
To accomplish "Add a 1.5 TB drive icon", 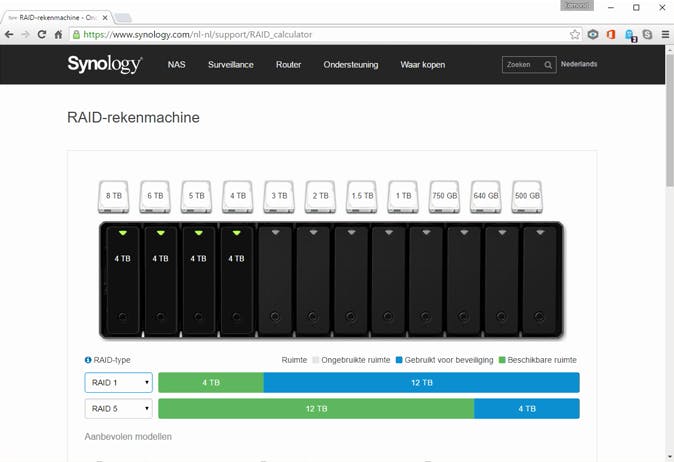I will (x=362, y=196).
